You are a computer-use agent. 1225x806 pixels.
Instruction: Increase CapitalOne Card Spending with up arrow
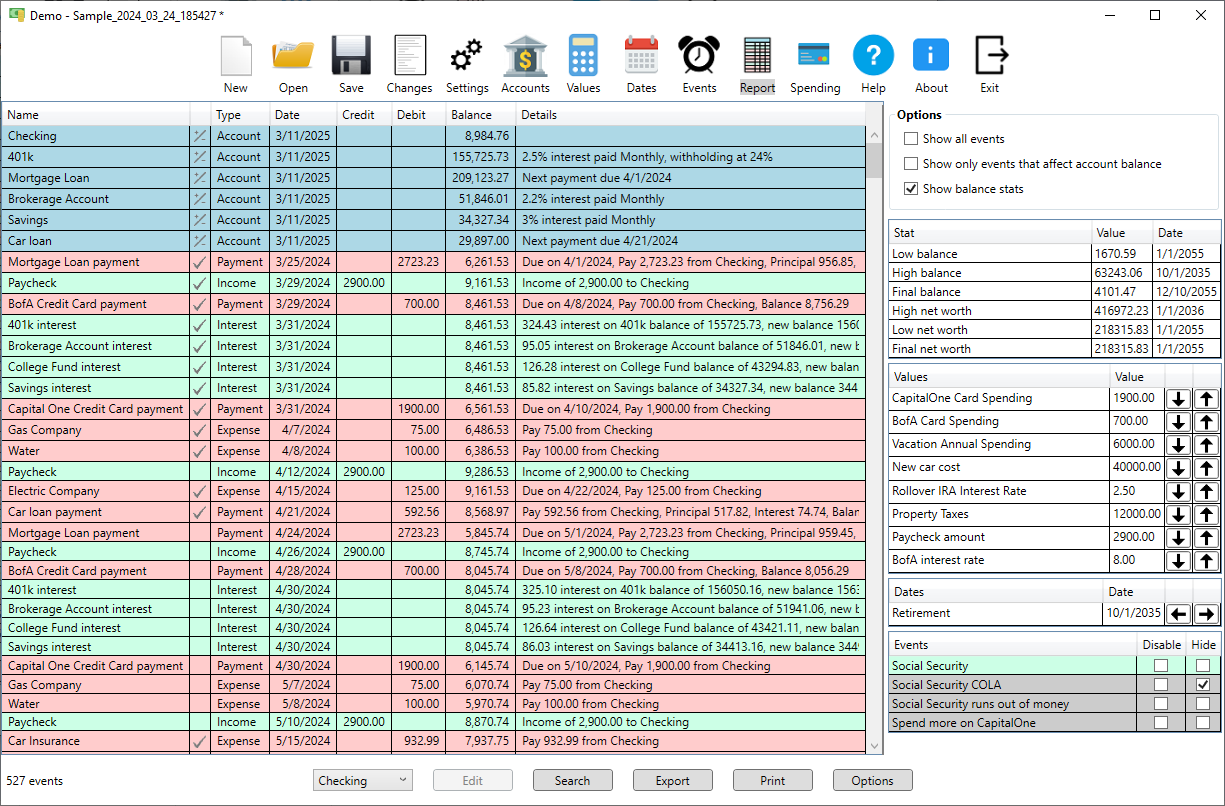pyautogui.click(x=1206, y=398)
